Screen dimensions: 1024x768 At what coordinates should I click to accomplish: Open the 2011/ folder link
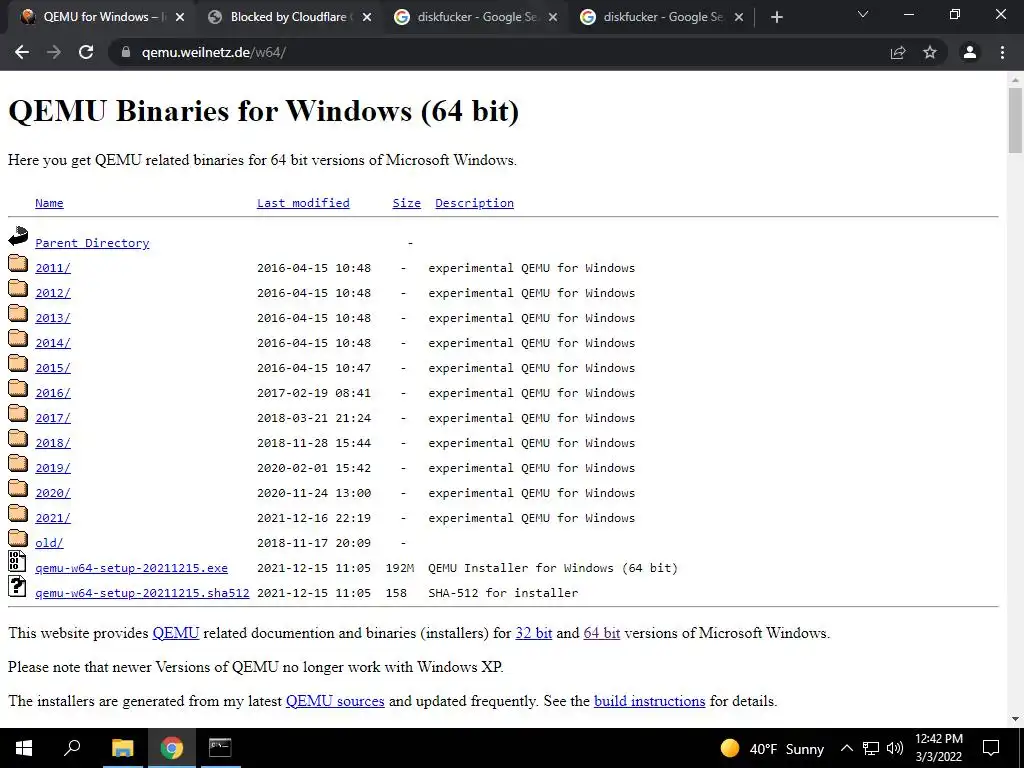tap(53, 268)
